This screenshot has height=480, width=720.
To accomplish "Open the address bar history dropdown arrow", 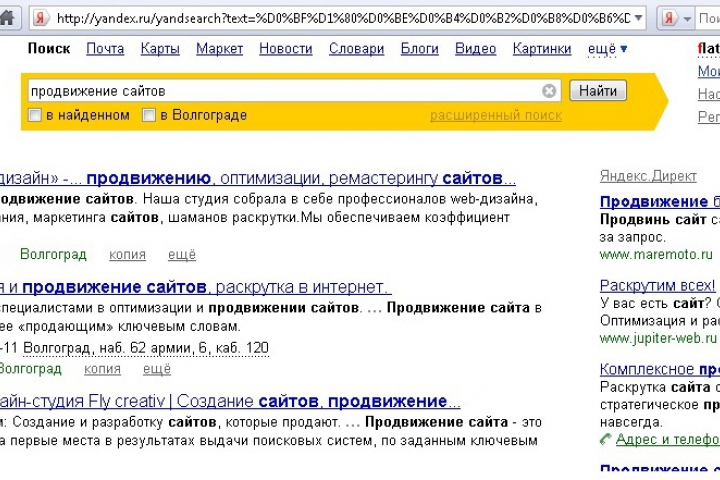I will tap(638, 18).
